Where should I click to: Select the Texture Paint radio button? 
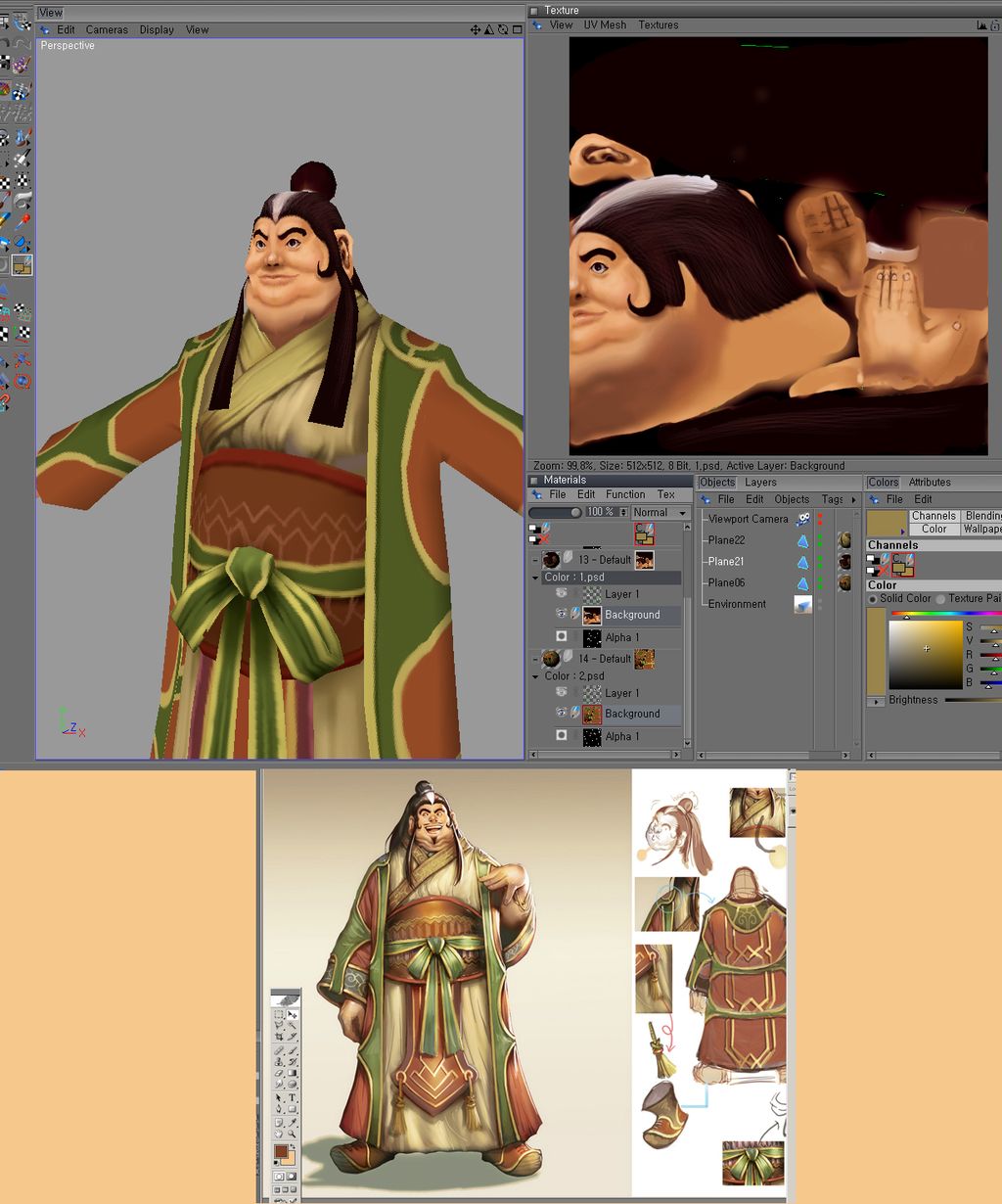click(941, 598)
